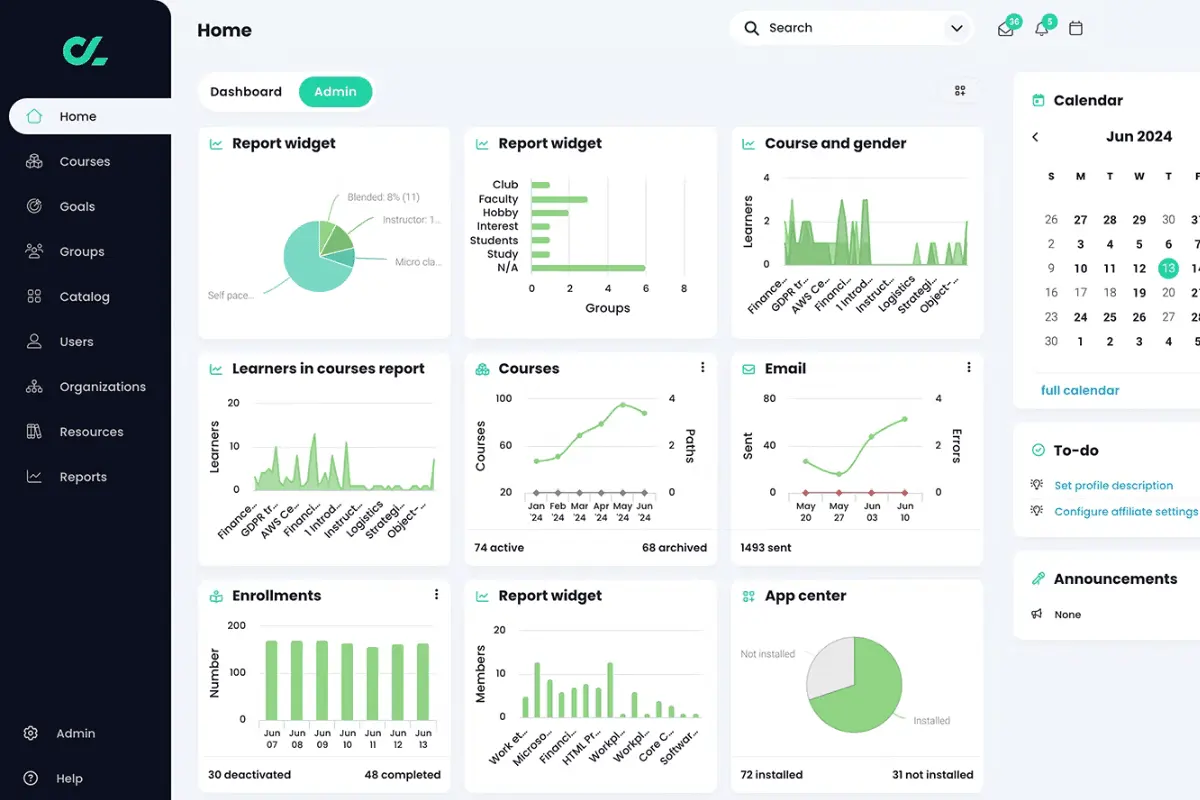Open the Admin gear icon
The image size is (1200, 800).
pos(31,733)
